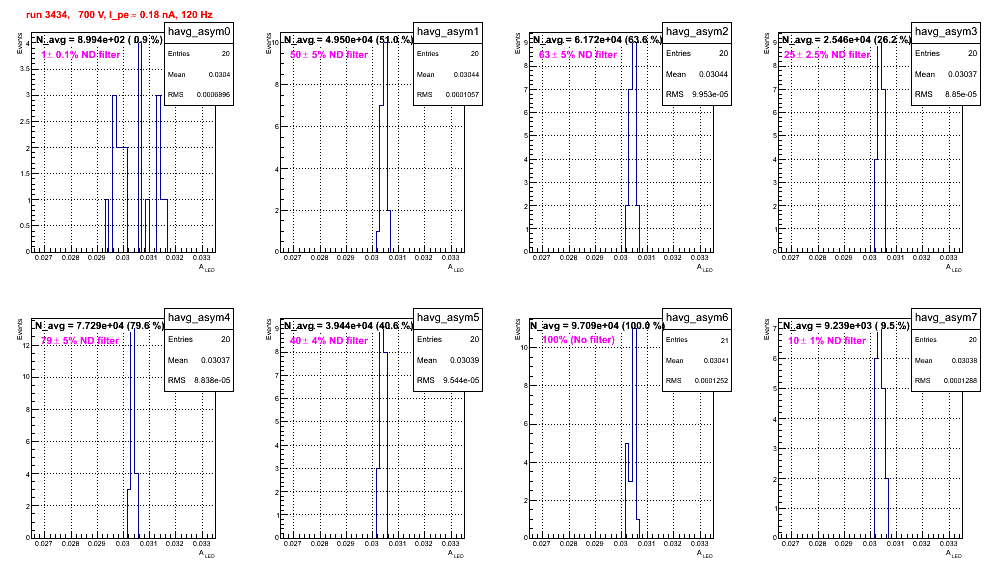This screenshot has width=996, height=572.
Task: Pick the magenta 10± 1% ND filter label
Action: 827,341
